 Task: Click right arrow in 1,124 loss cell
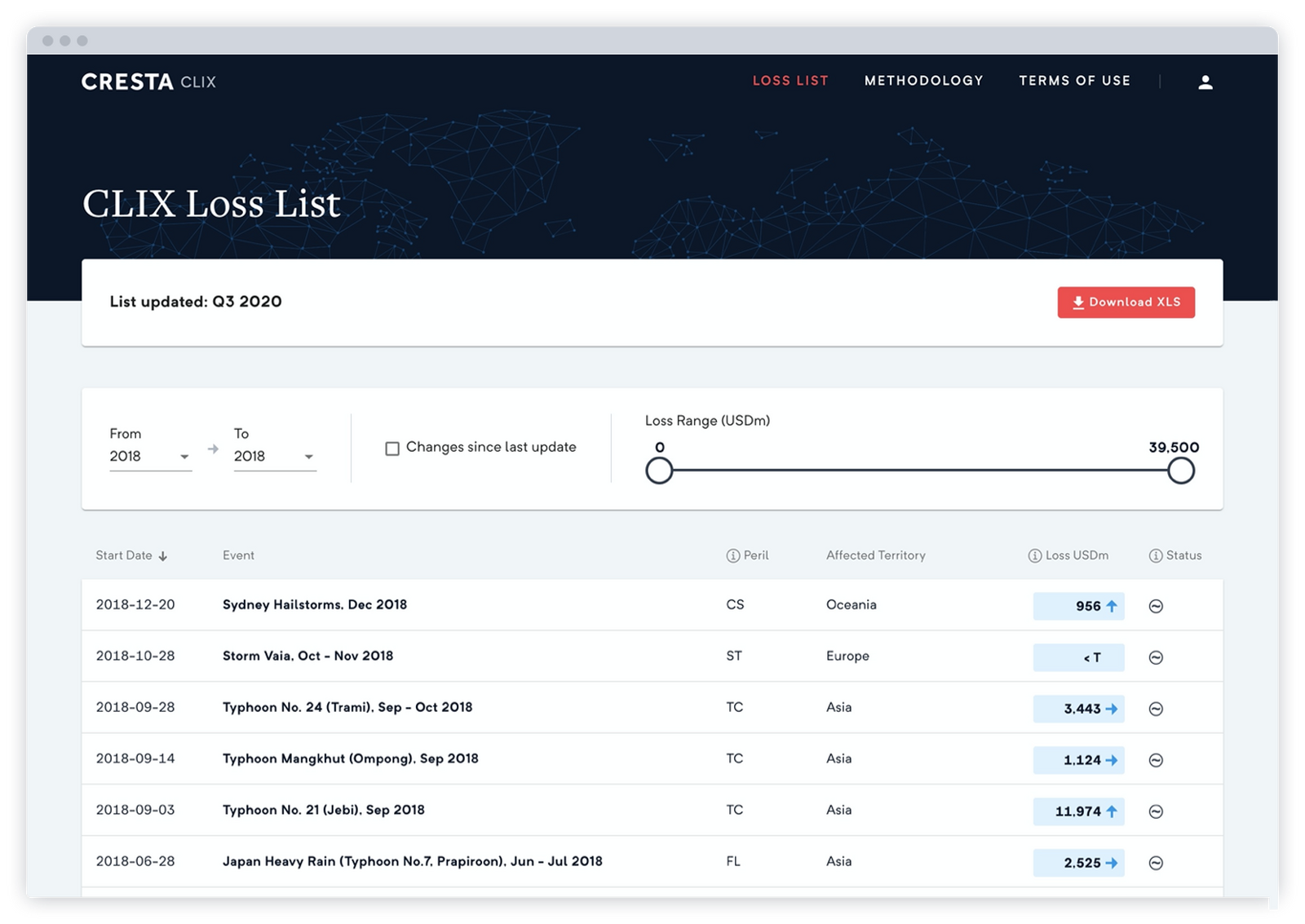pyautogui.click(x=1111, y=760)
